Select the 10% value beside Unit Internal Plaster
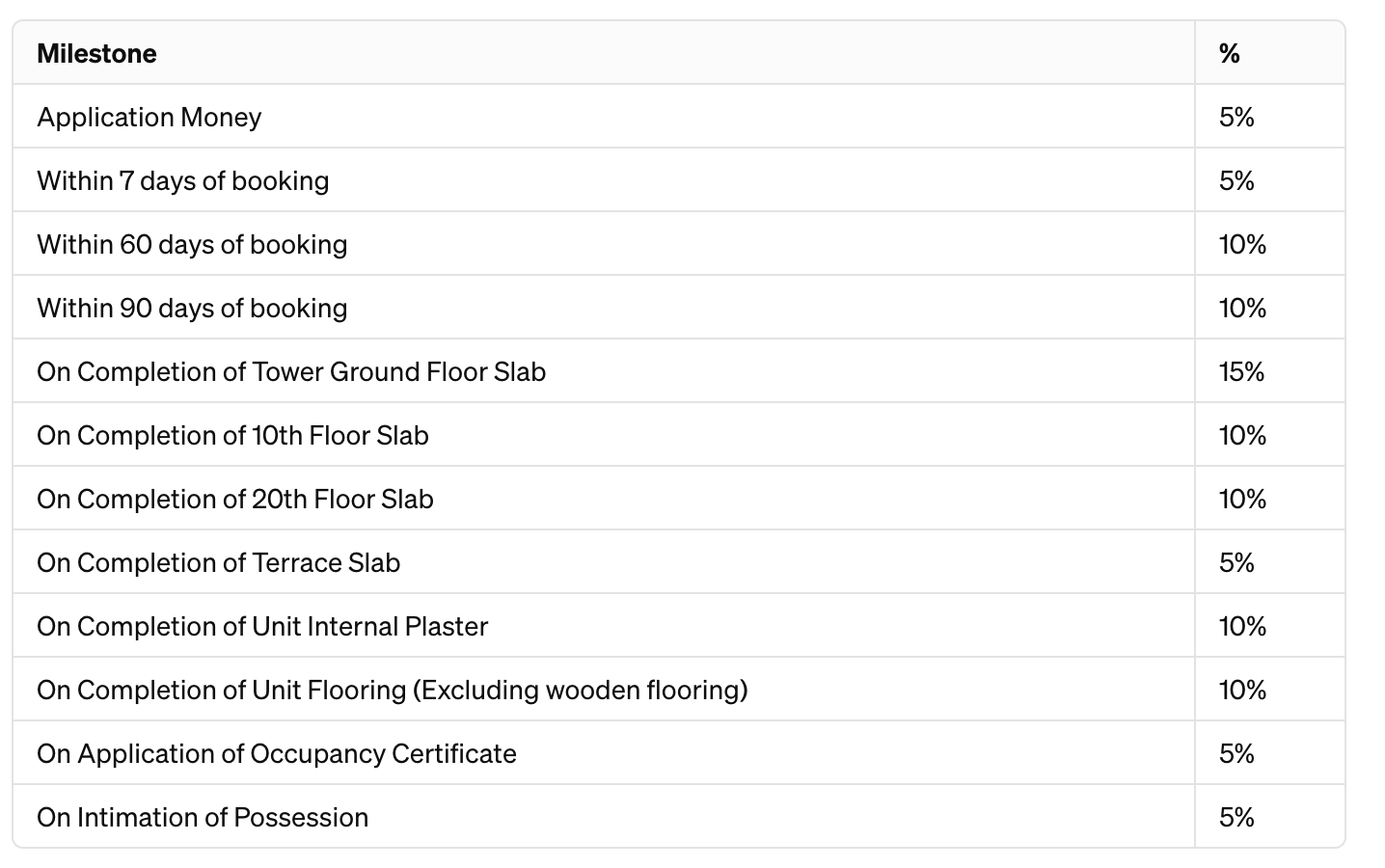The width and height of the screenshot is (1385, 868). (x=1242, y=627)
